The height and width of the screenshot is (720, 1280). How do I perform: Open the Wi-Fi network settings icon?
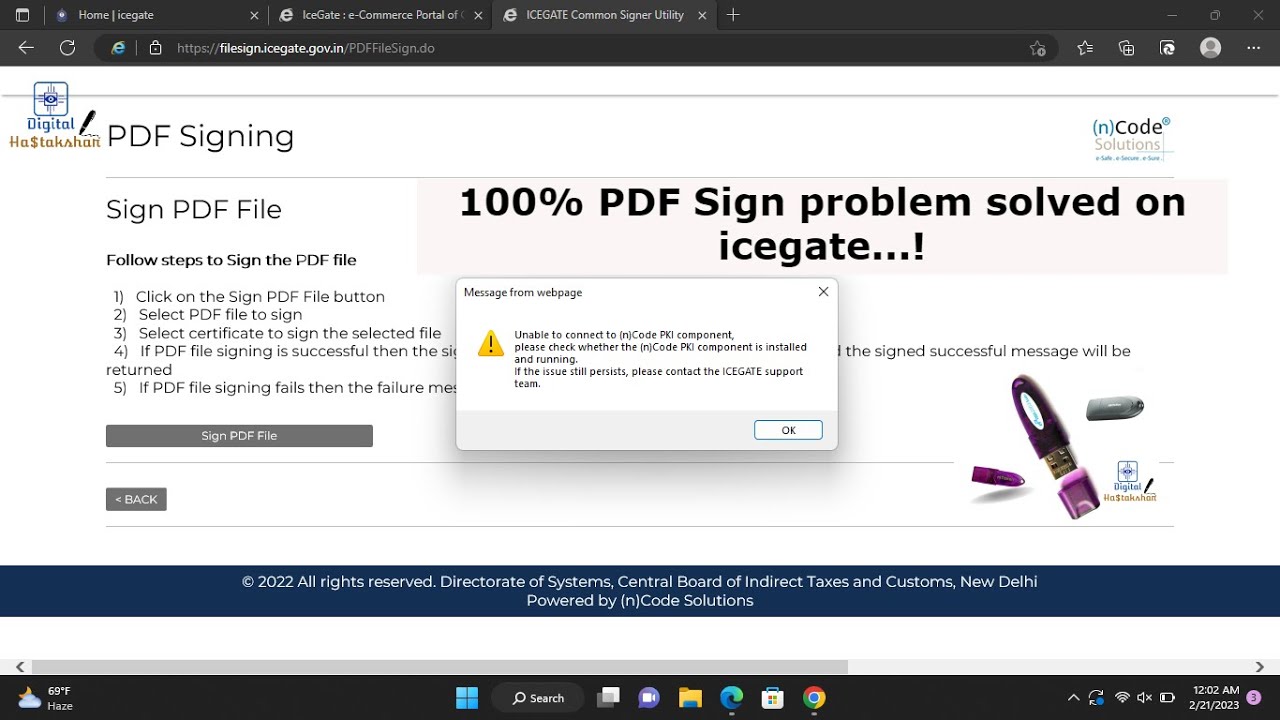pyautogui.click(x=1122, y=698)
